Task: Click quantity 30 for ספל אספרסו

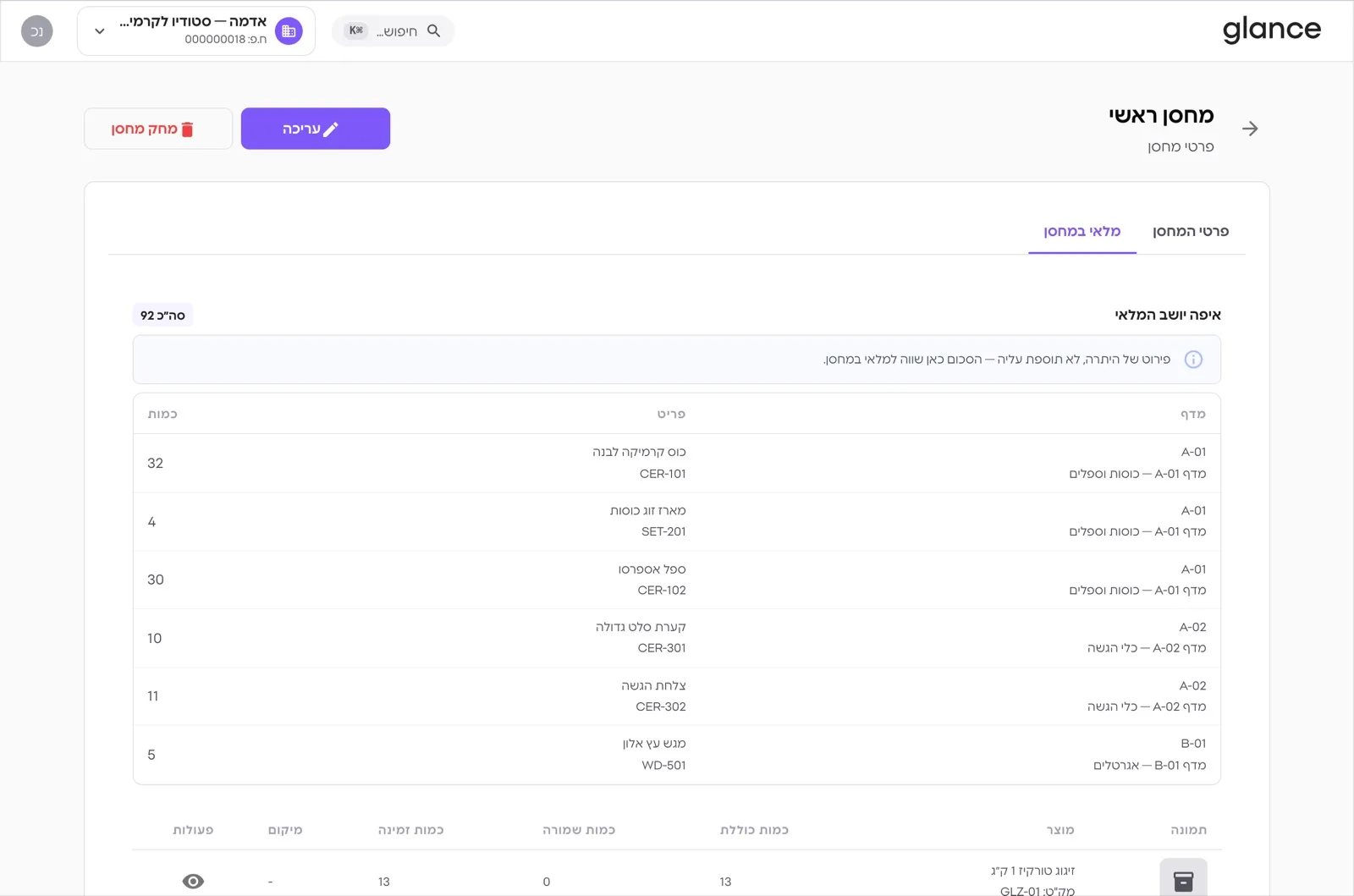Action: click(x=156, y=580)
